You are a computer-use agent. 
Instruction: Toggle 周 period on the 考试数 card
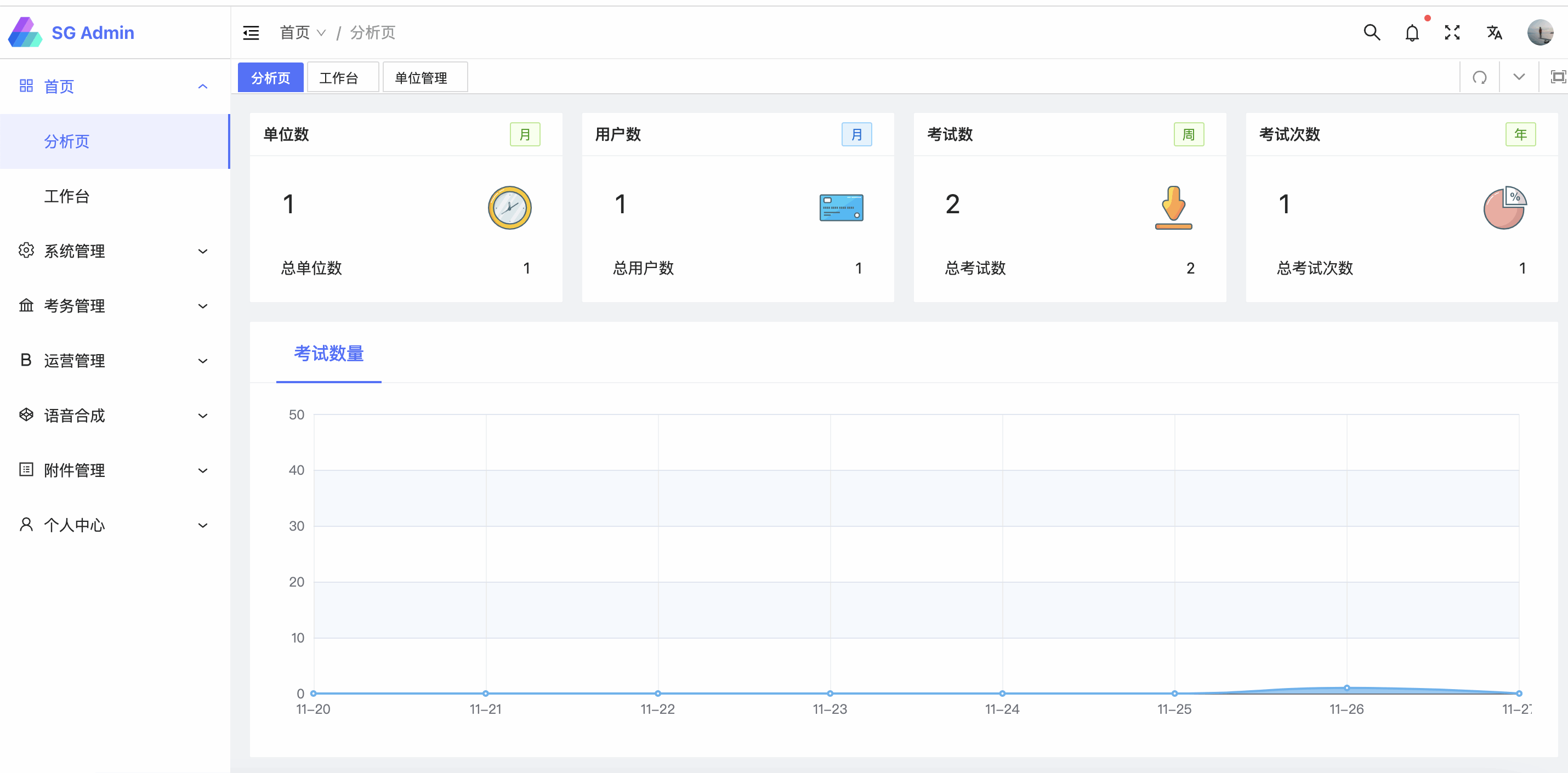pyautogui.click(x=1188, y=134)
